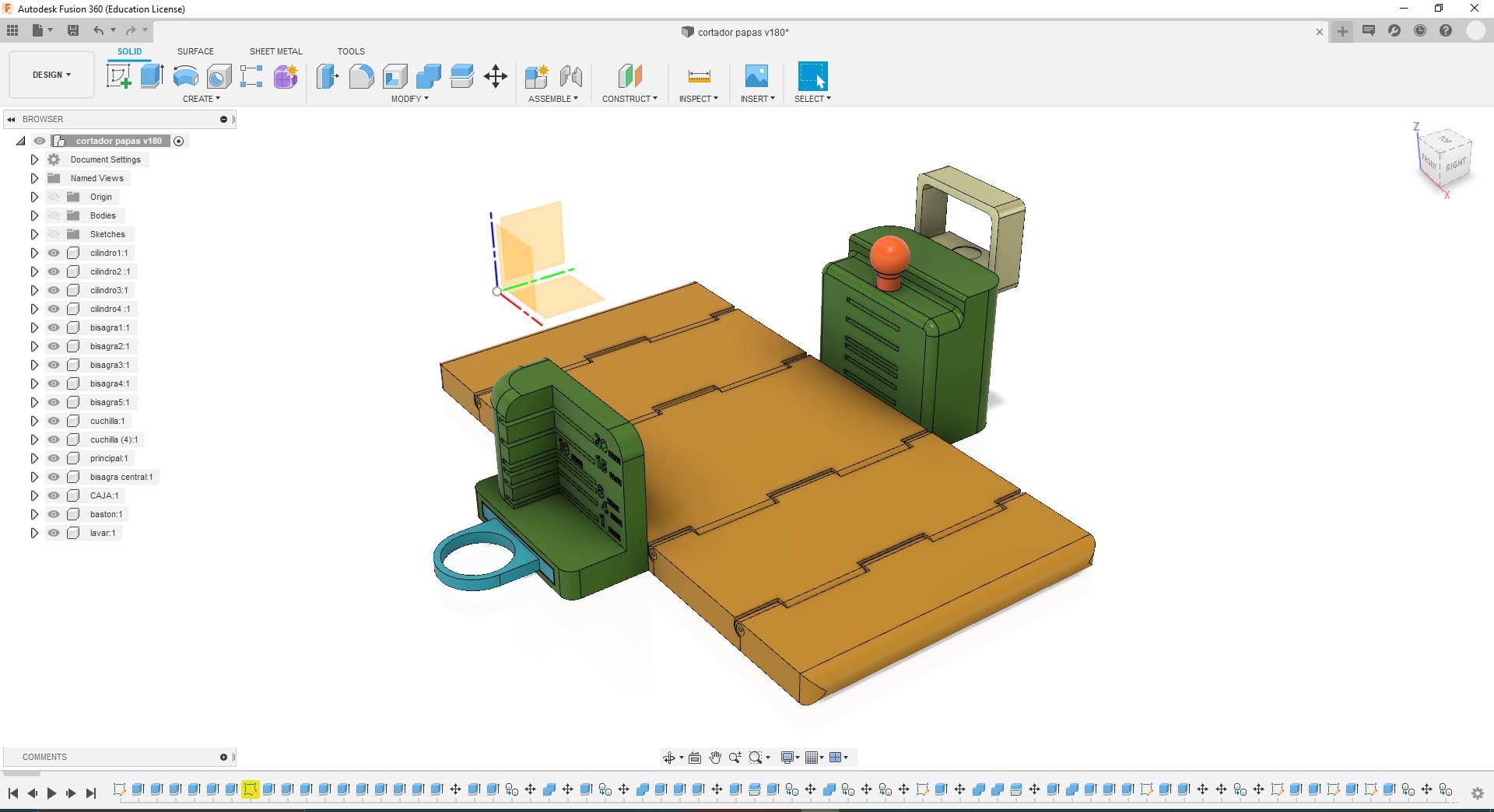The width and height of the screenshot is (1494, 812).
Task: Select the Pan hand tool
Action: coord(715,758)
